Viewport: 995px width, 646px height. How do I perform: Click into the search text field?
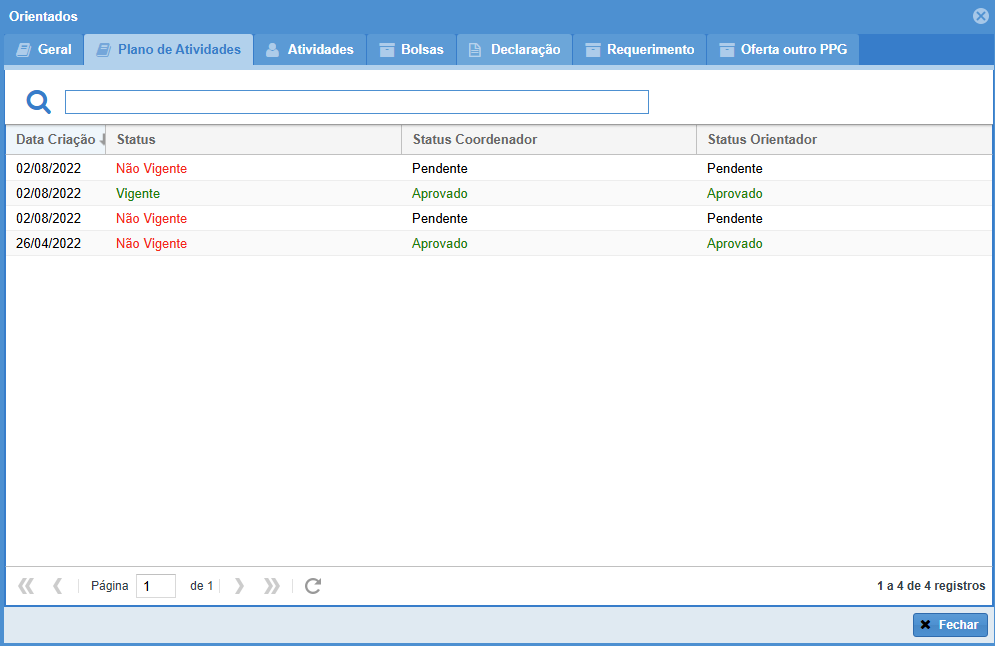356,102
